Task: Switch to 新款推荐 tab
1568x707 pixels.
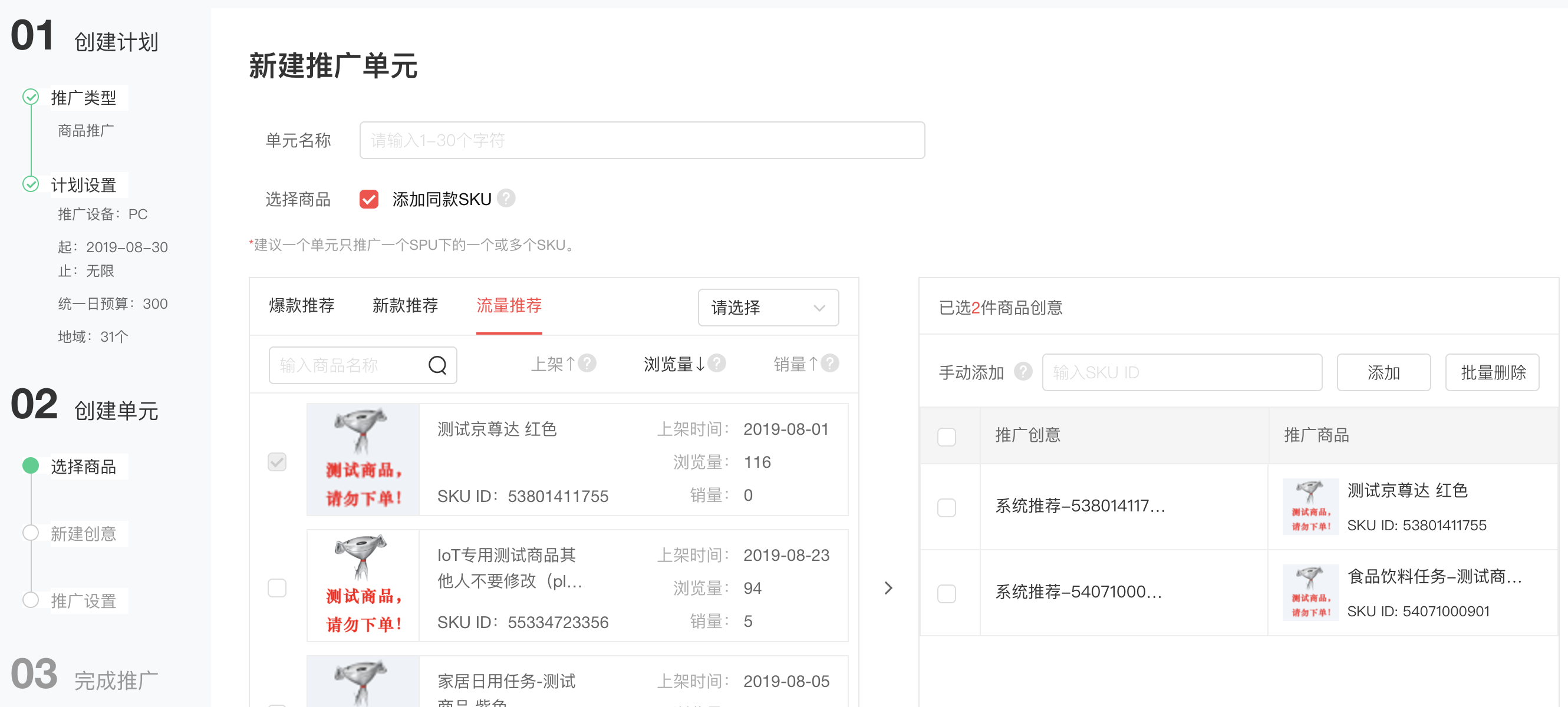Action: point(406,305)
